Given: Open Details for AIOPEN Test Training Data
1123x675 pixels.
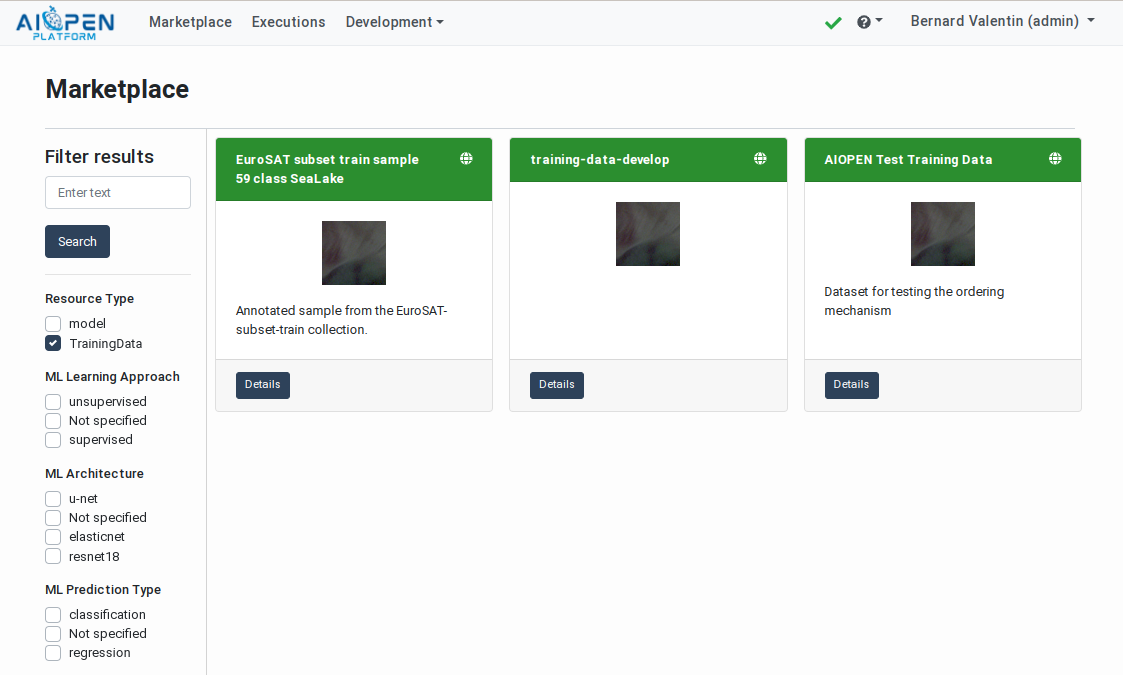Looking at the screenshot, I should 851,385.
